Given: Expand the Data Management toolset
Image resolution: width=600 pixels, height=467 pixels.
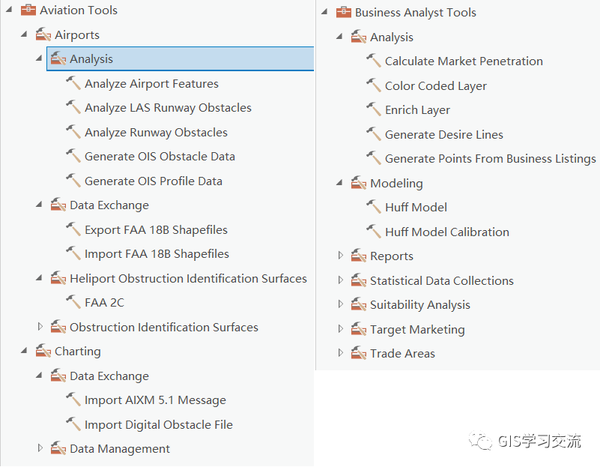Looking at the screenshot, I should tap(41, 449).
